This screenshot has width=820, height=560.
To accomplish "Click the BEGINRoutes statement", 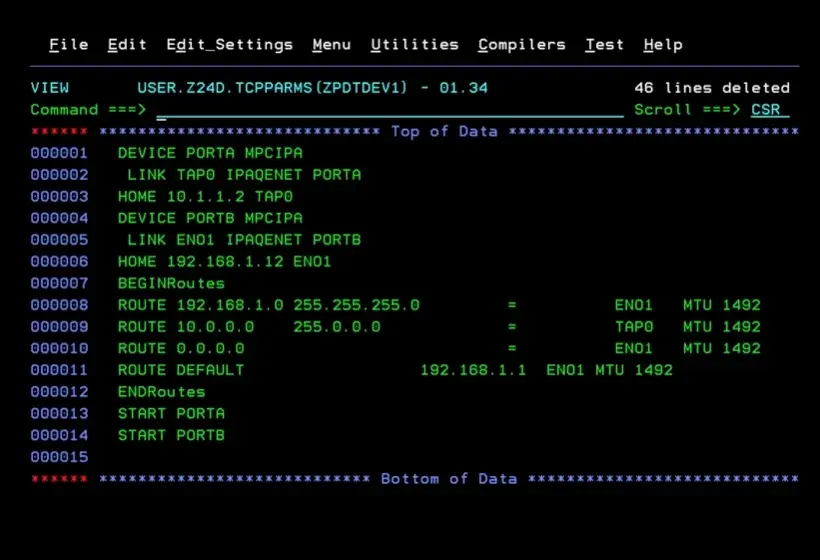I will click(x=171, y=283).
